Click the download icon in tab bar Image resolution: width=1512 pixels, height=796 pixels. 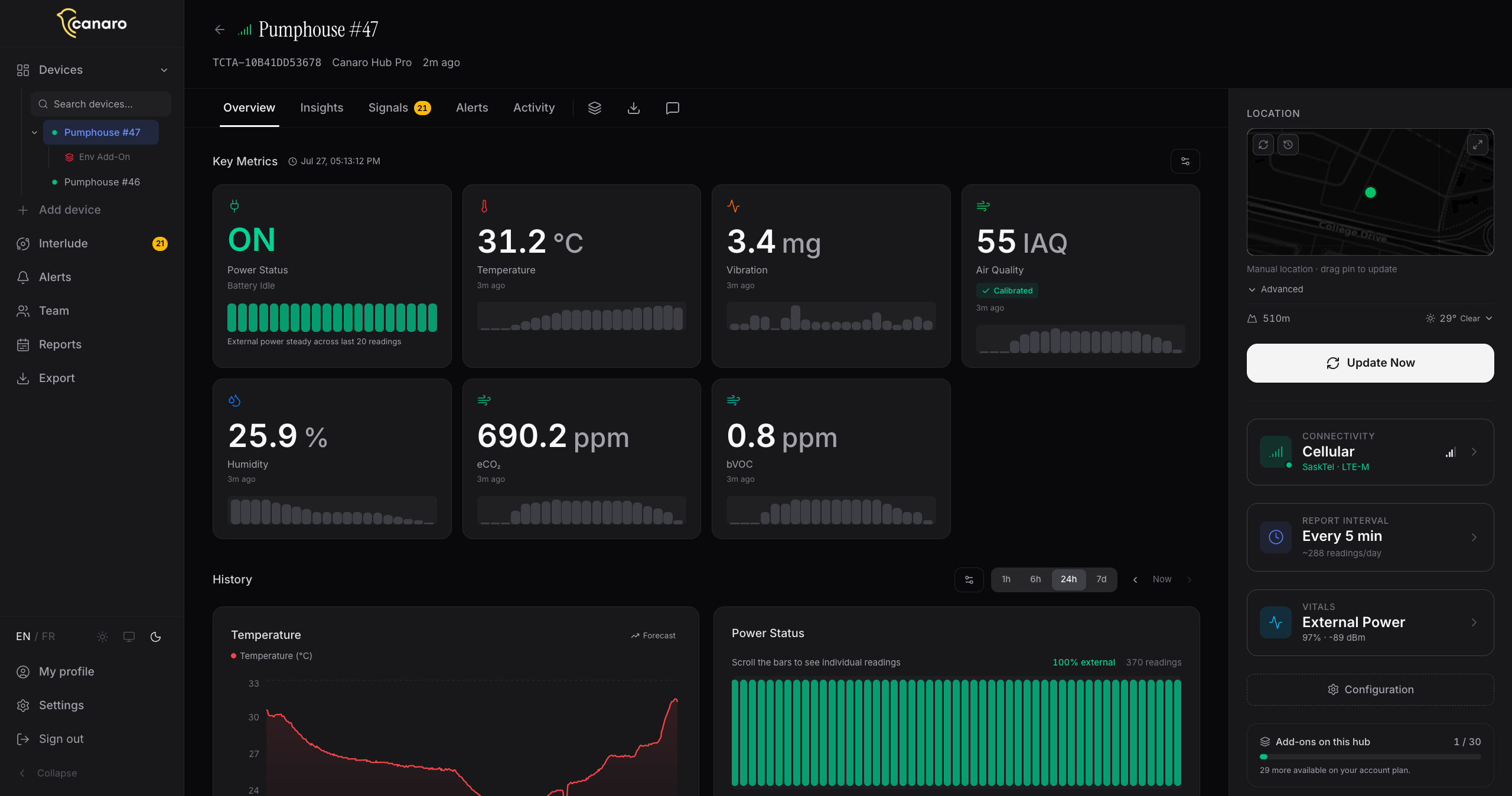634,108
